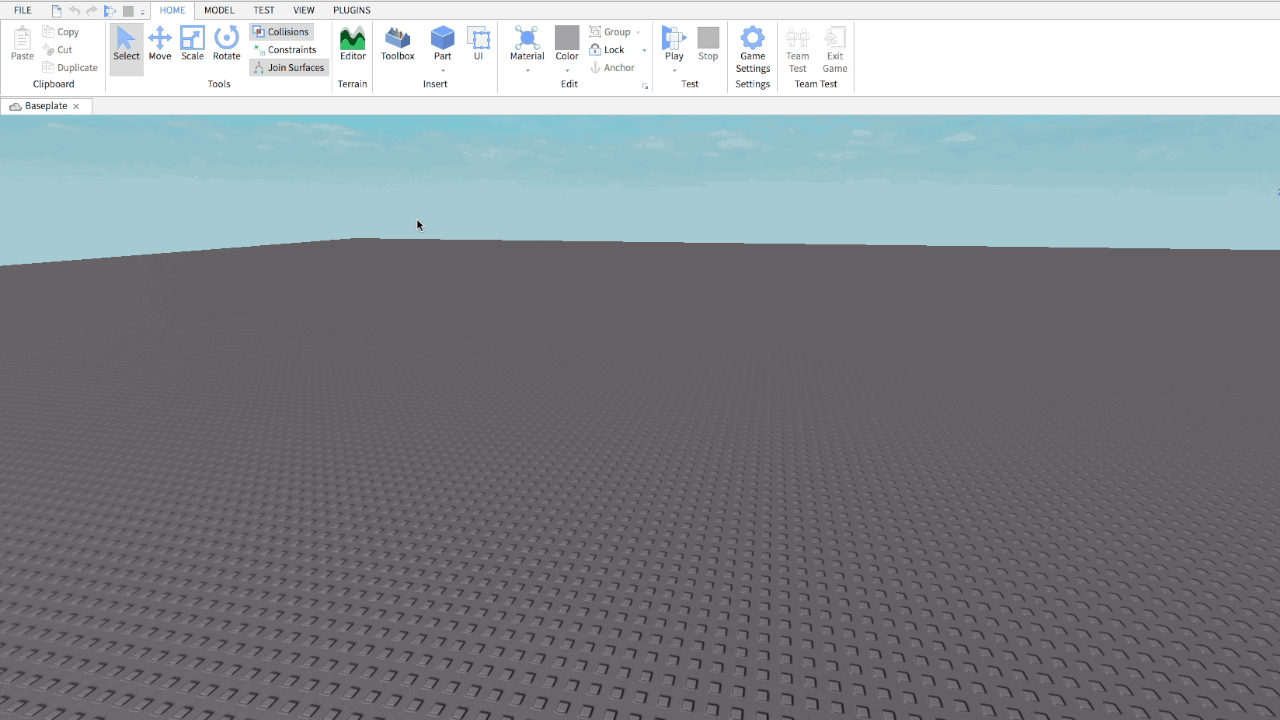This screenshot has width=1280, height=720.
Task: Expand the Group dropdown arrow
Action: [x=638, y=33]
